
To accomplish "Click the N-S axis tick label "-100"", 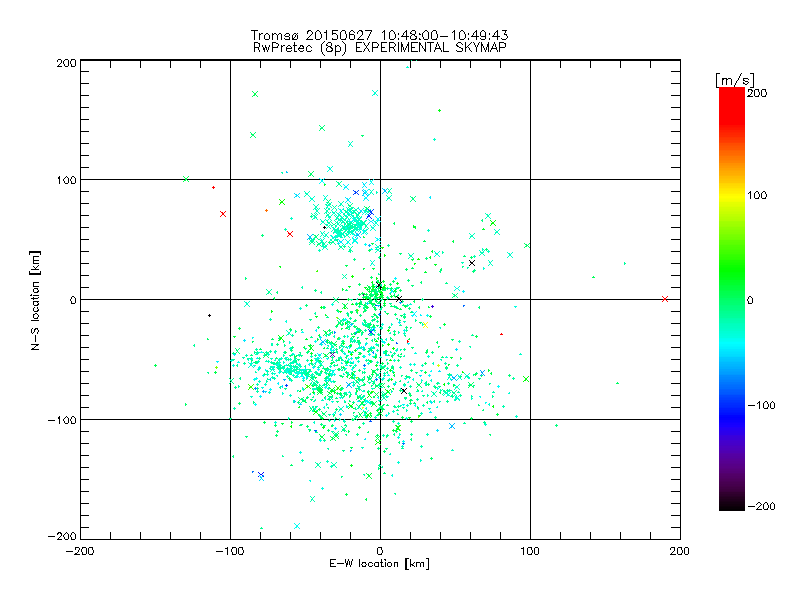I will tap(62, 420).
